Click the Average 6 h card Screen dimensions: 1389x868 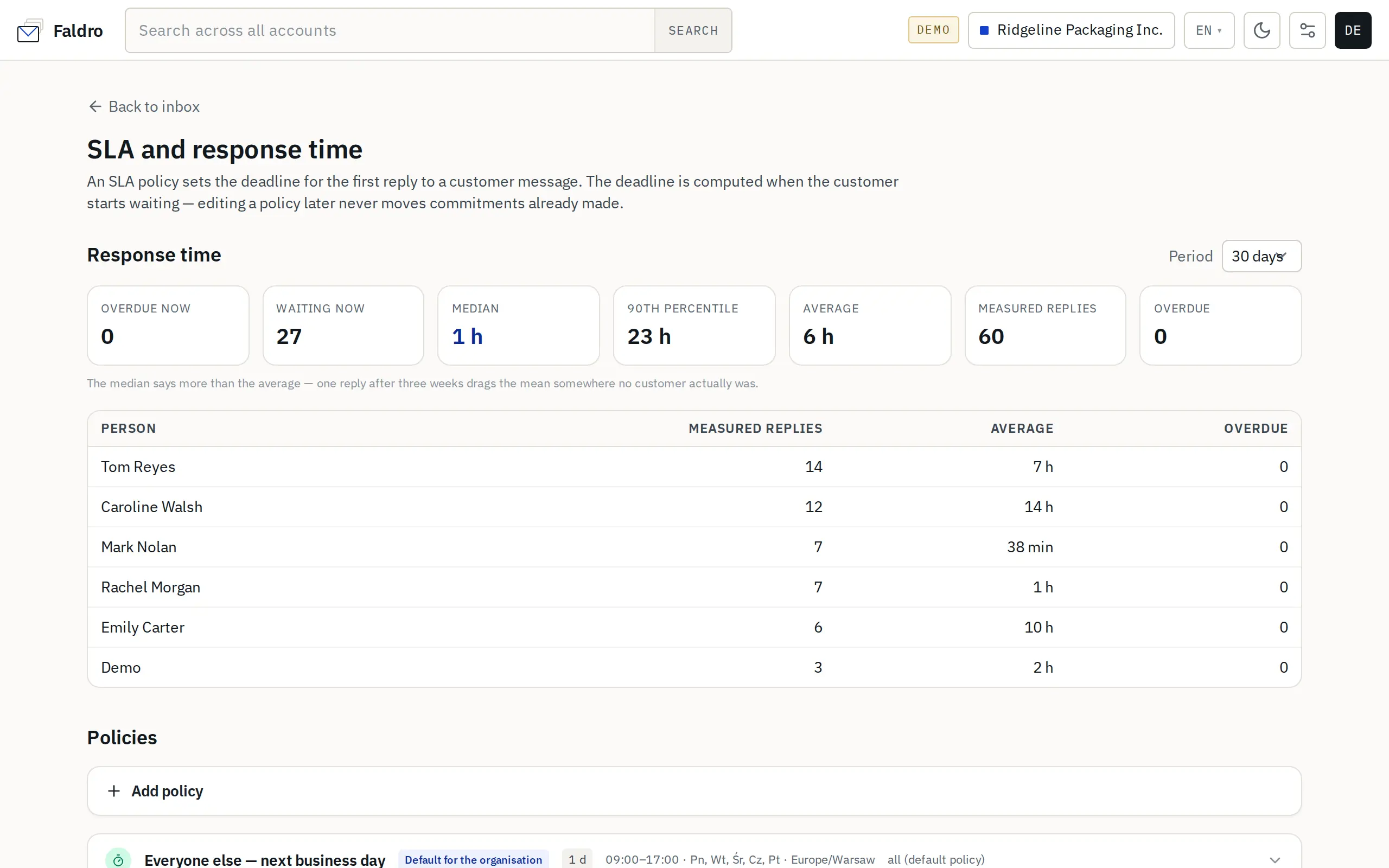(870, 325)
